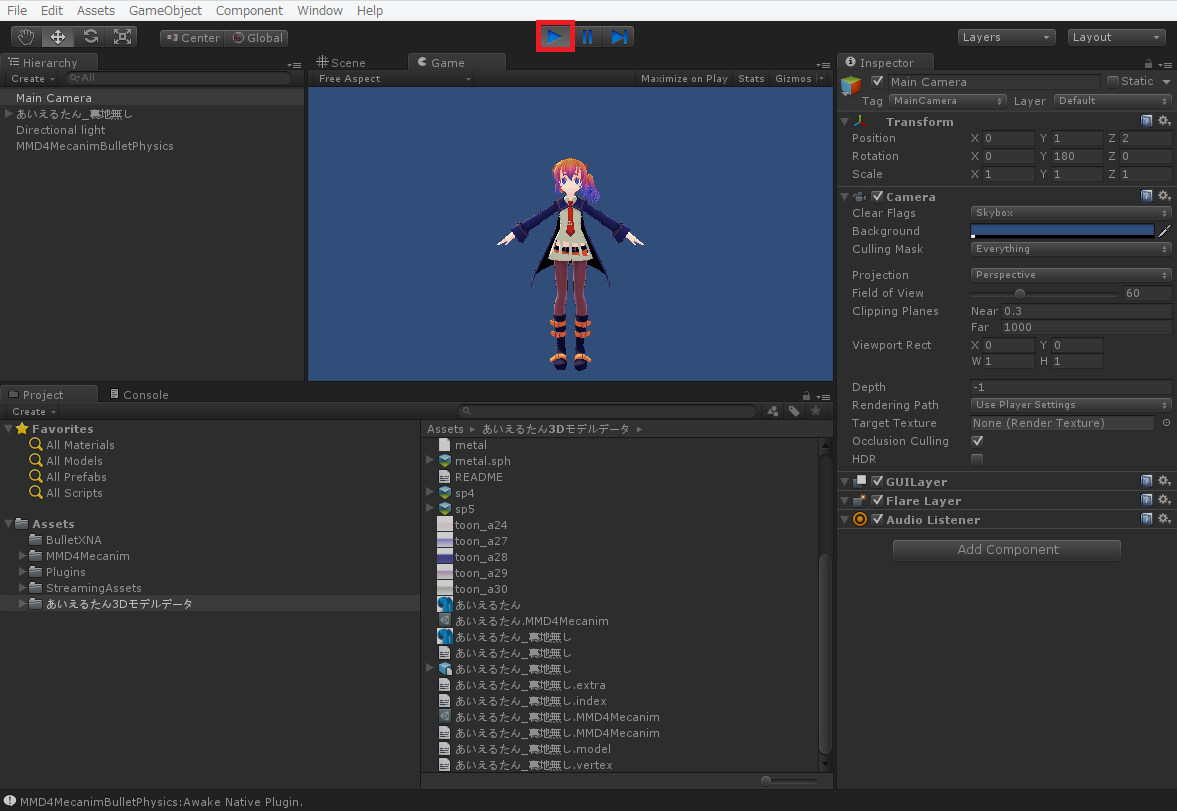Open Flare Layer component gear menu
This screenshot has width=1177, height=811.
(x=1164, y=499)
